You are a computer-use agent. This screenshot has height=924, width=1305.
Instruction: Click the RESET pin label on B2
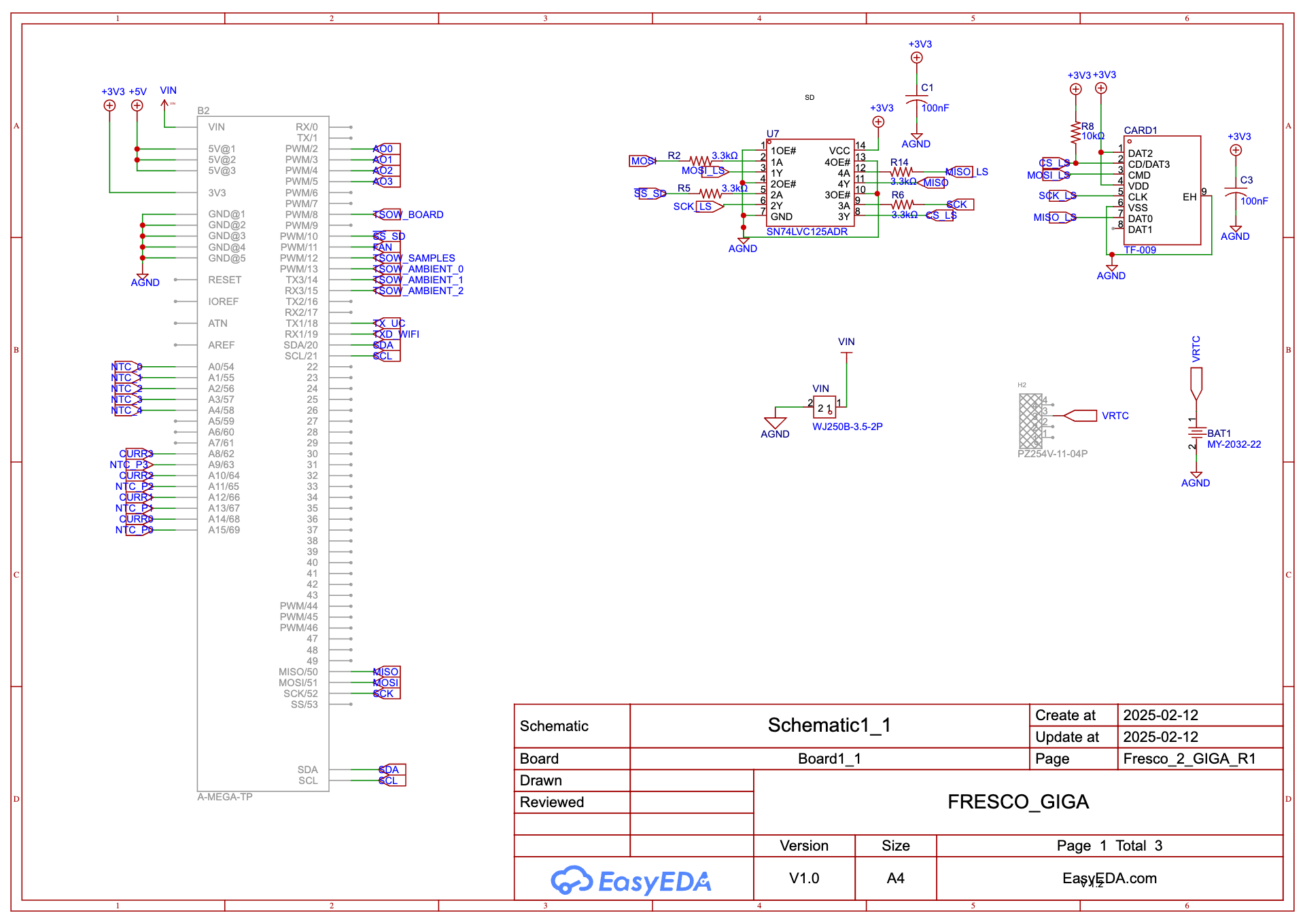tap(225, 280)
